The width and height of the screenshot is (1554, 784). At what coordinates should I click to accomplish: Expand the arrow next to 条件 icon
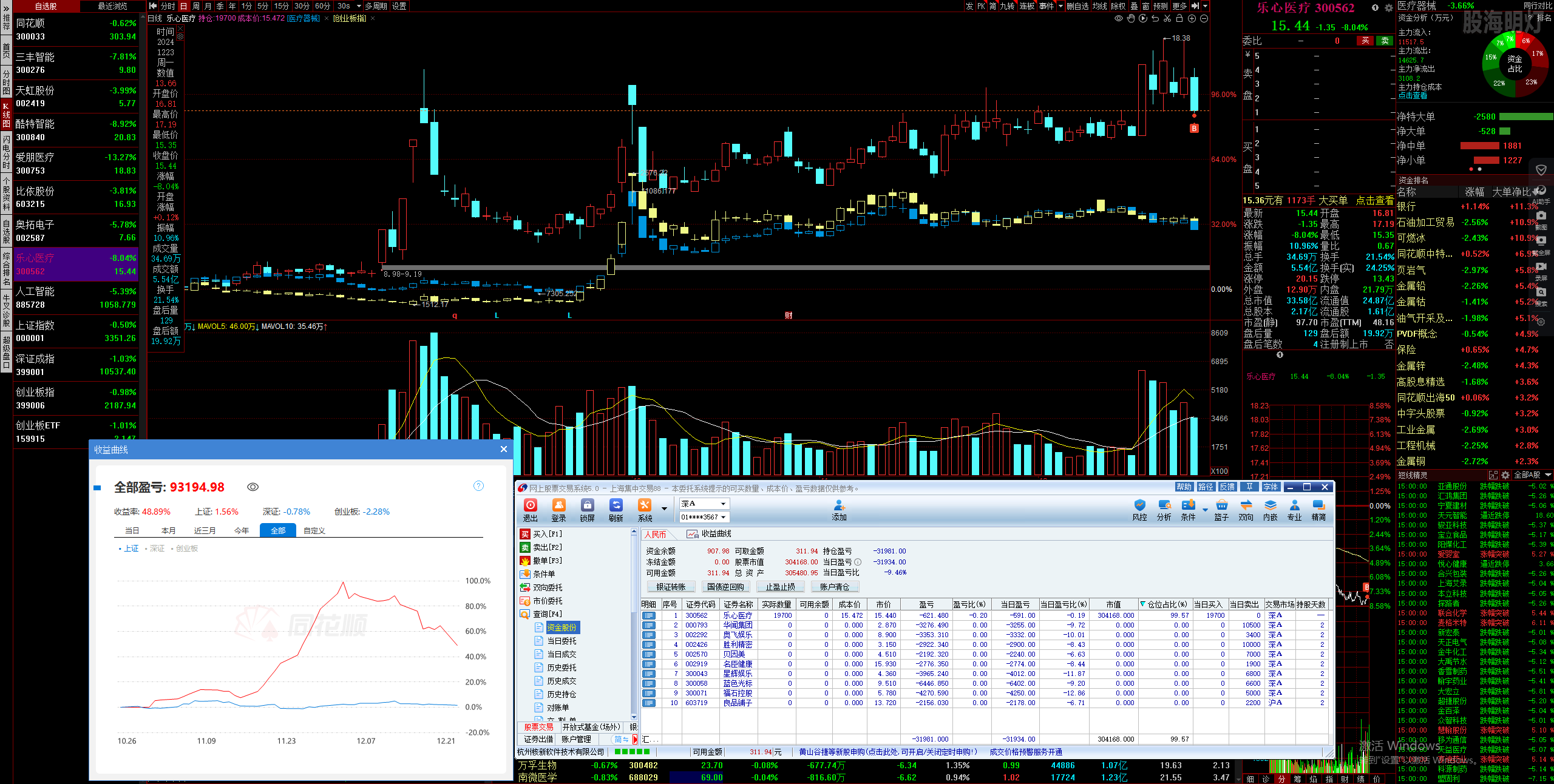pyautogui.click(x=1205, y=510)
